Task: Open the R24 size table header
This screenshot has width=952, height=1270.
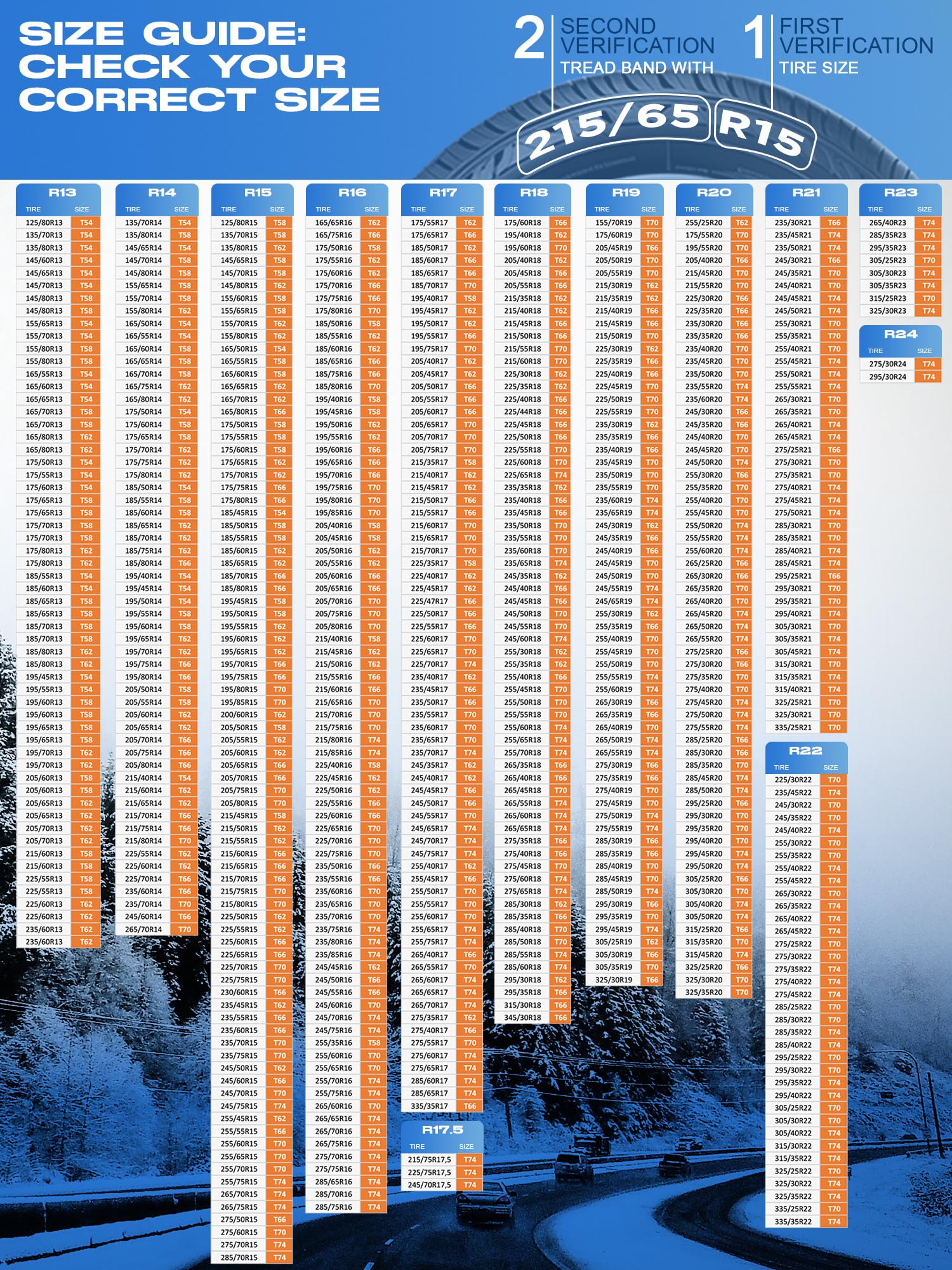Action: (x=901, y=334)
